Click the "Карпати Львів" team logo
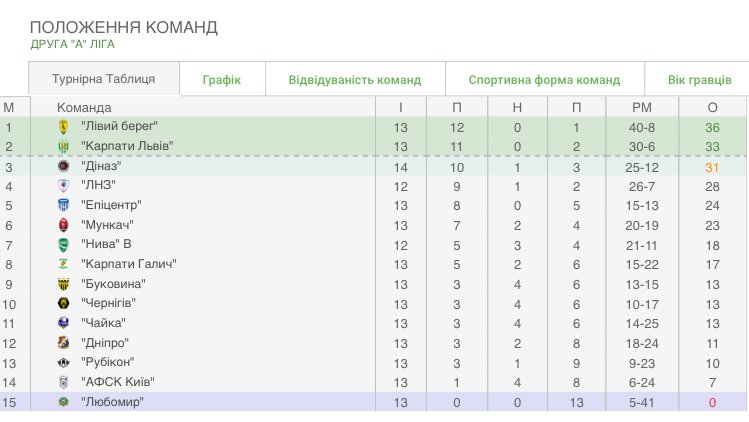749x422 pixels. coord(63,147)
